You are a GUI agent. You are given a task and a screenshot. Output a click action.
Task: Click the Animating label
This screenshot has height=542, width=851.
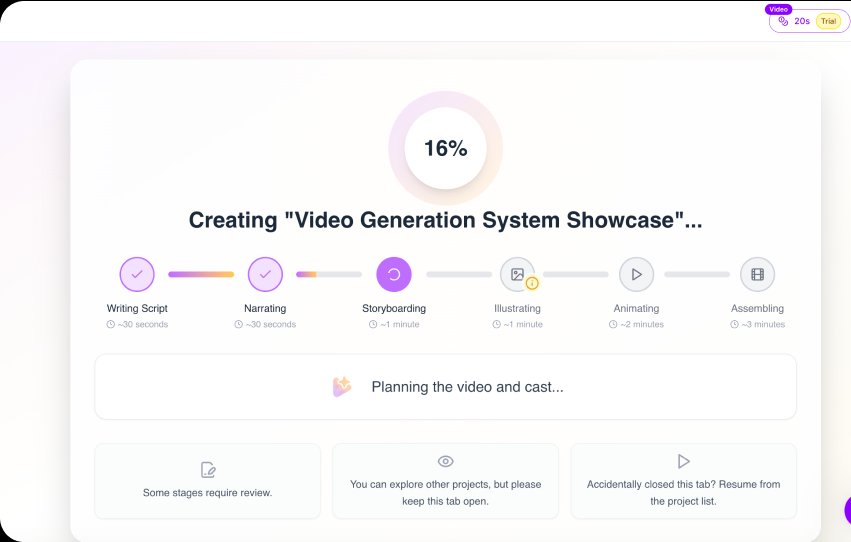tap(636, 308)
